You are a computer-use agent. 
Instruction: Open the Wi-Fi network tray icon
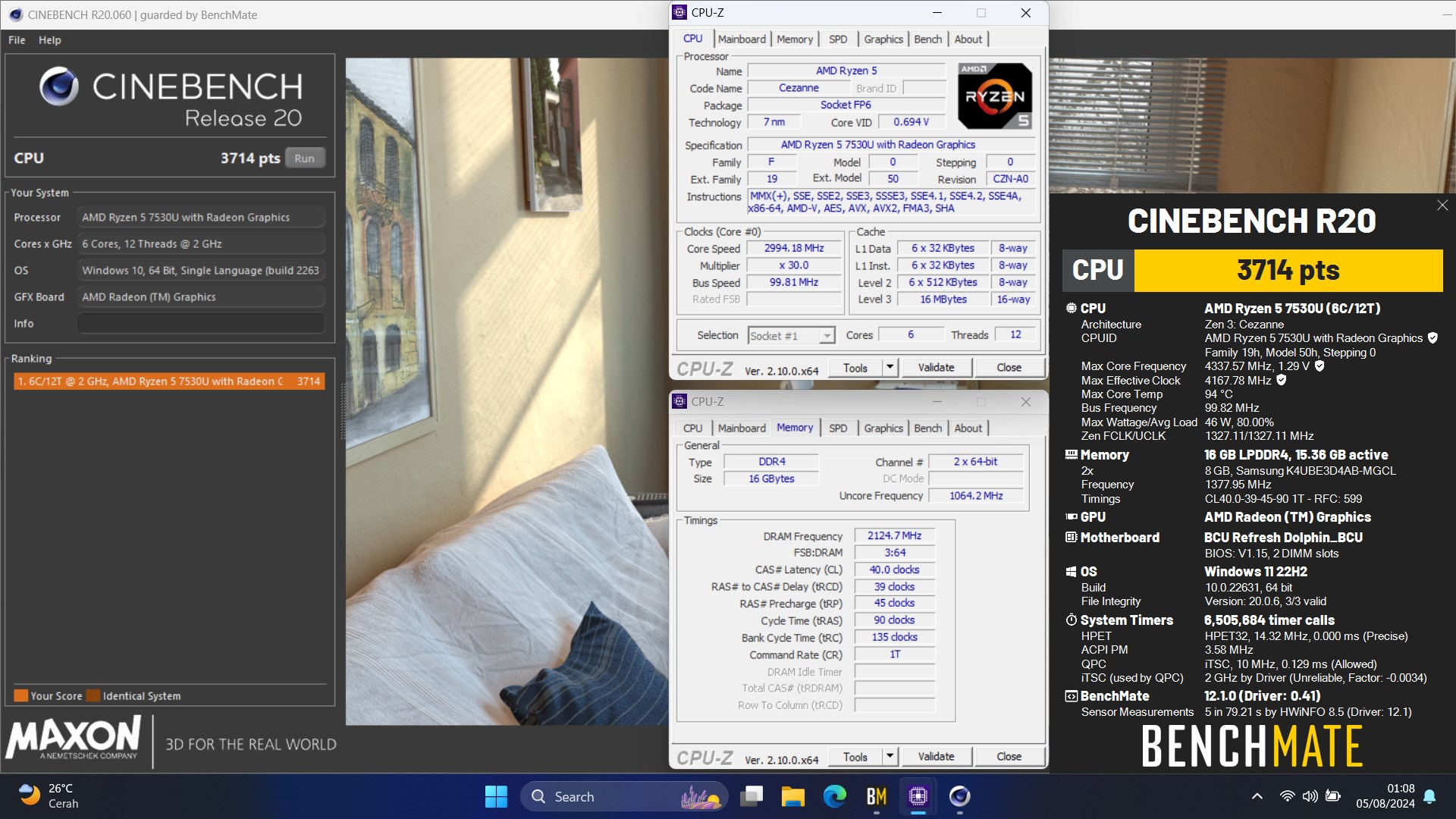pos(1287,796)
